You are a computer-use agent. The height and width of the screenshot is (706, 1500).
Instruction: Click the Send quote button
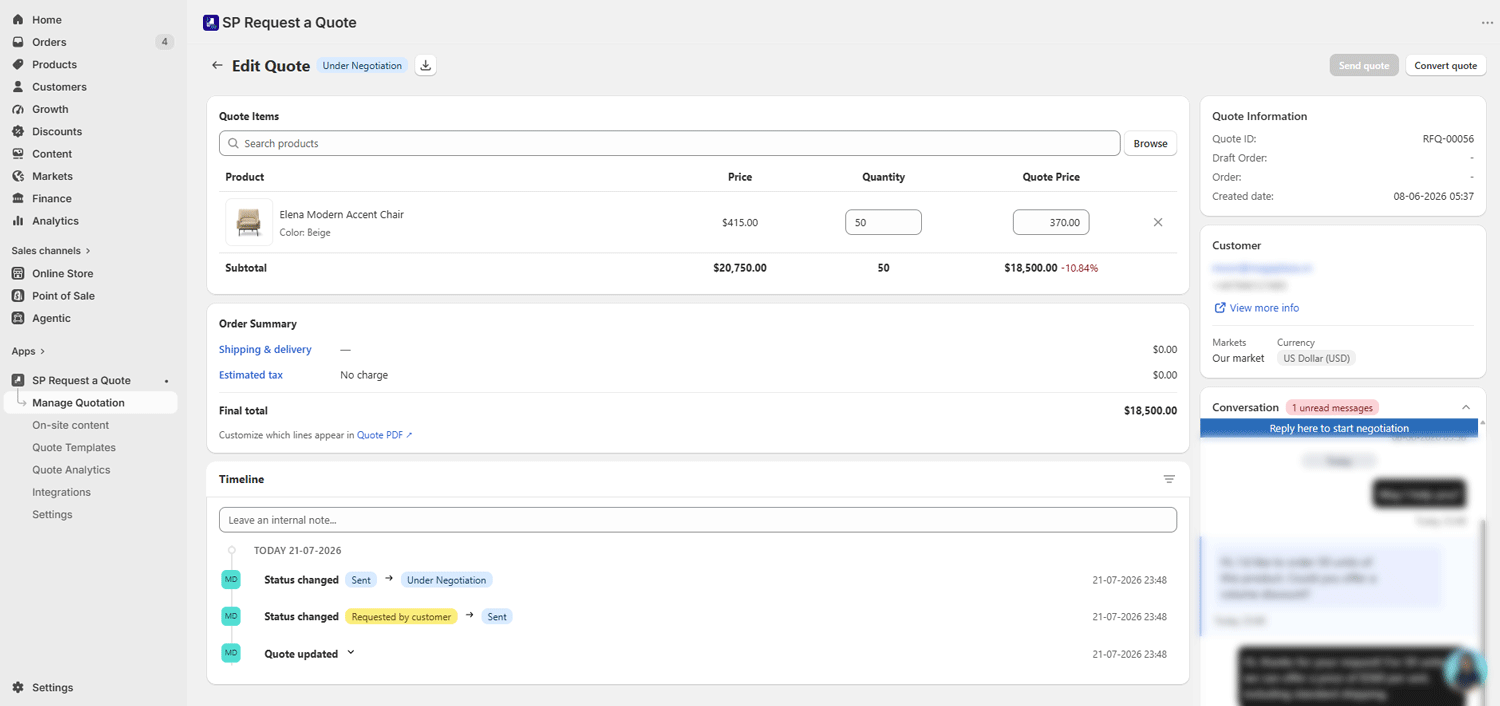pos(1364,65)
